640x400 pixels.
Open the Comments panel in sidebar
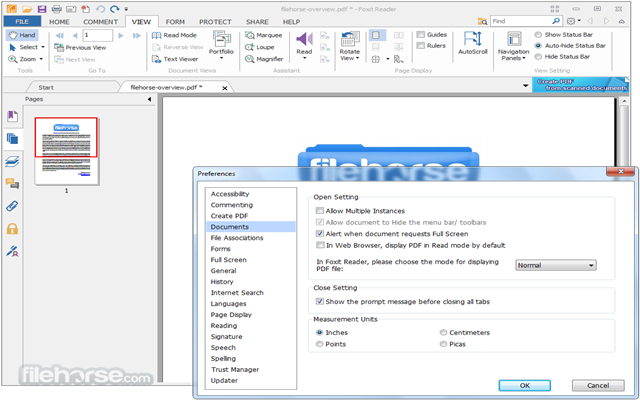[12, 184]
